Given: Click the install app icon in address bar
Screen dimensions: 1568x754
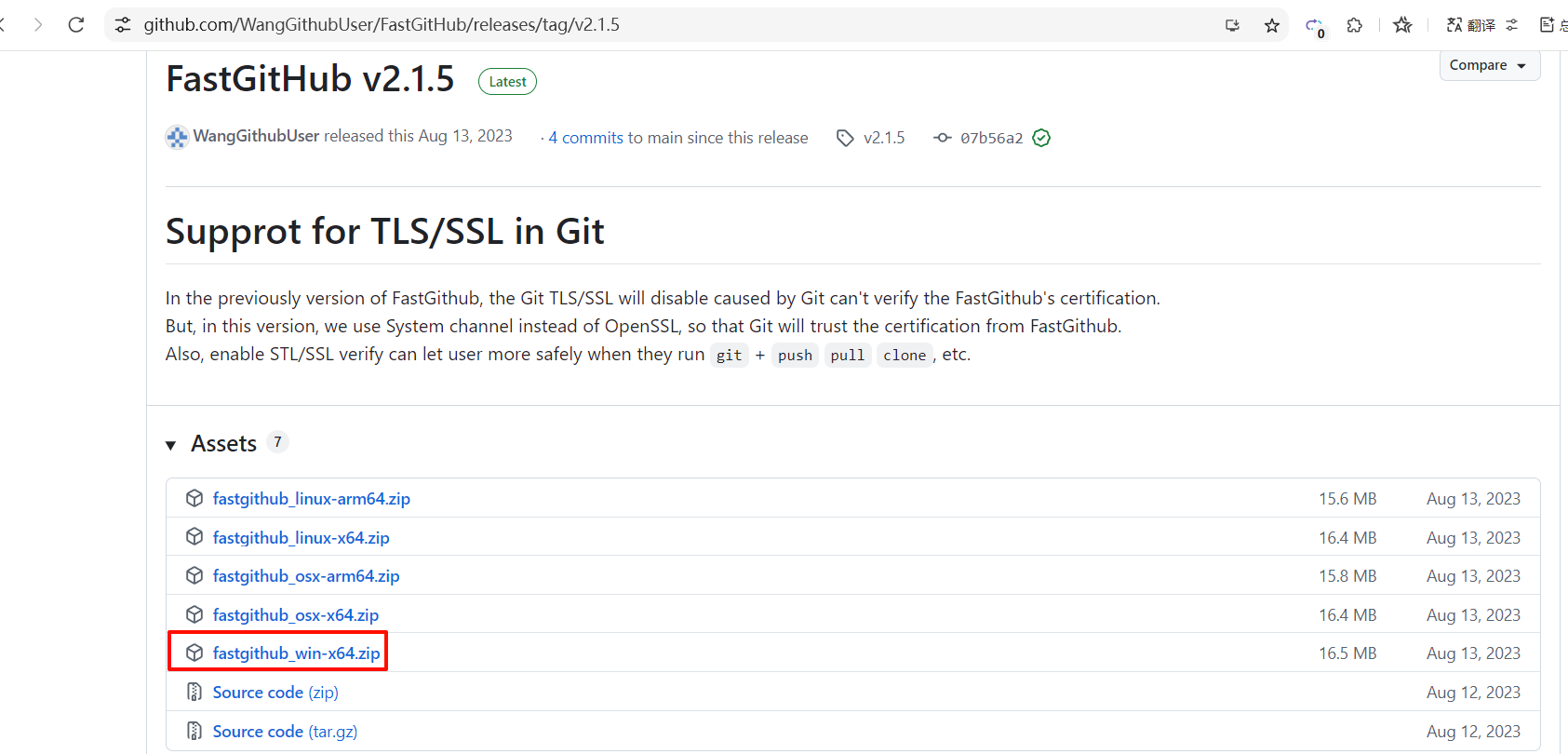Looking at the screenshot, I should tap(1232, 25).
